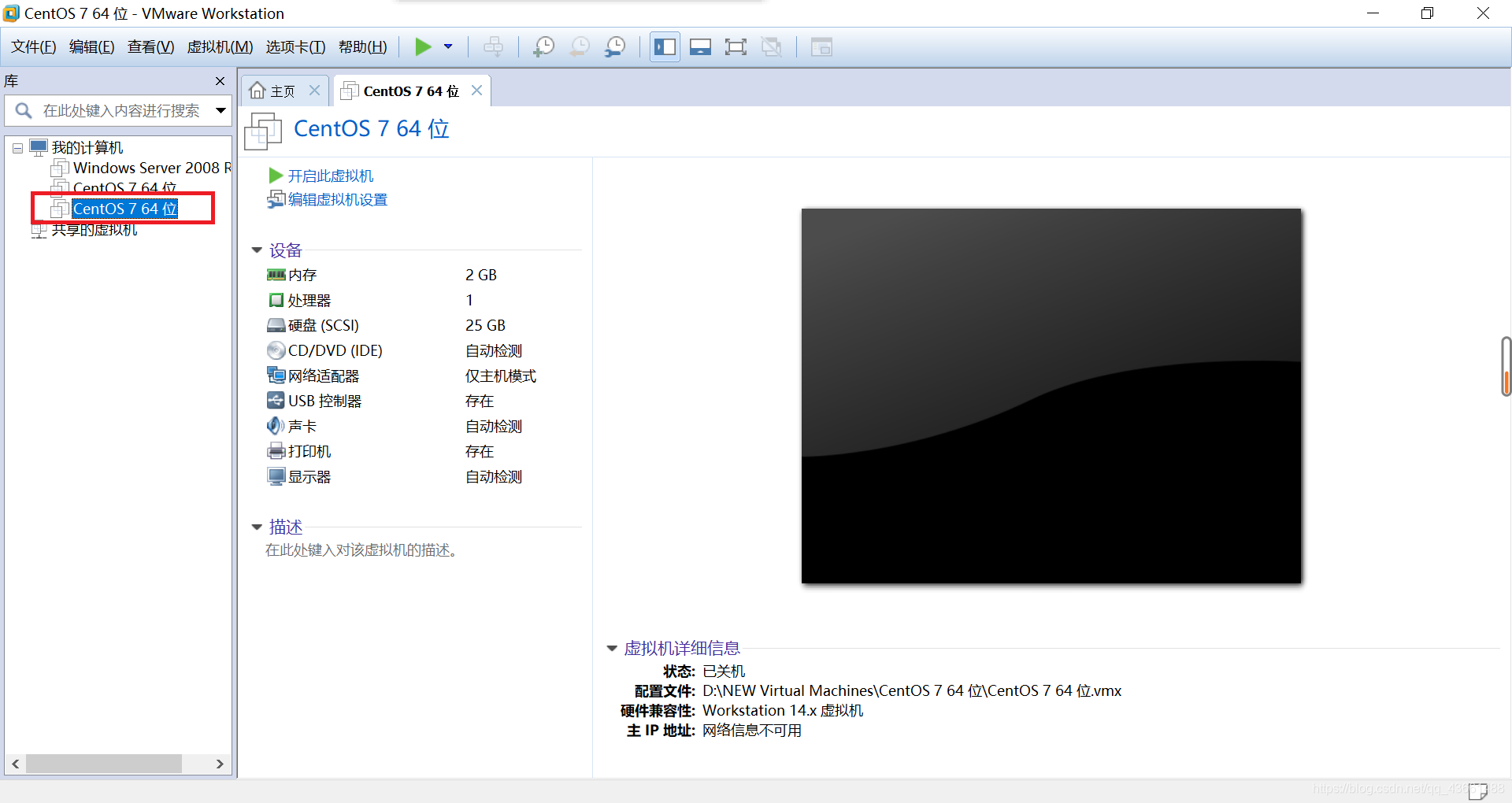Click the 处理器 processor device icon

[x=276, y=300]
